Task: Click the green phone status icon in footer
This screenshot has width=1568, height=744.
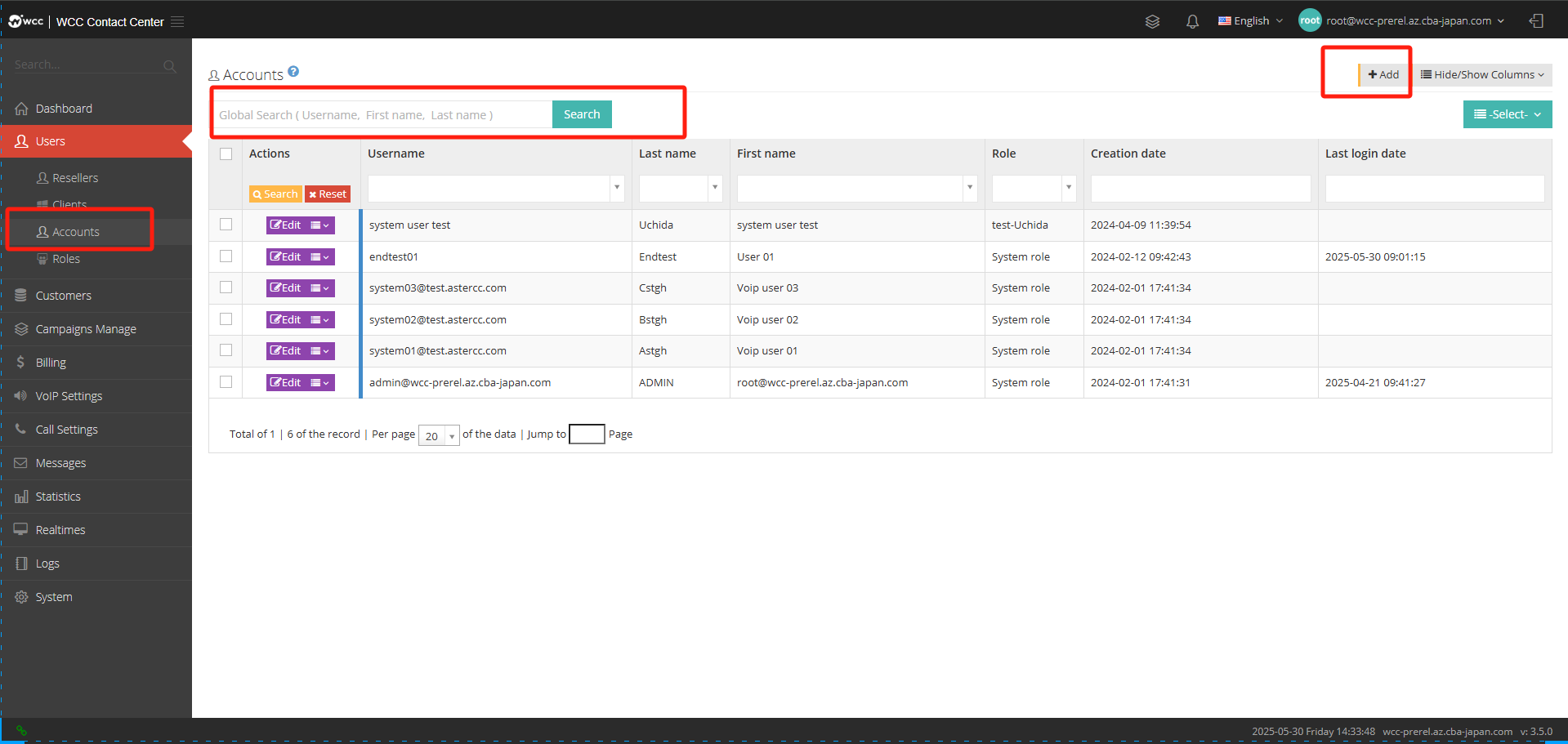Action: 21,731
